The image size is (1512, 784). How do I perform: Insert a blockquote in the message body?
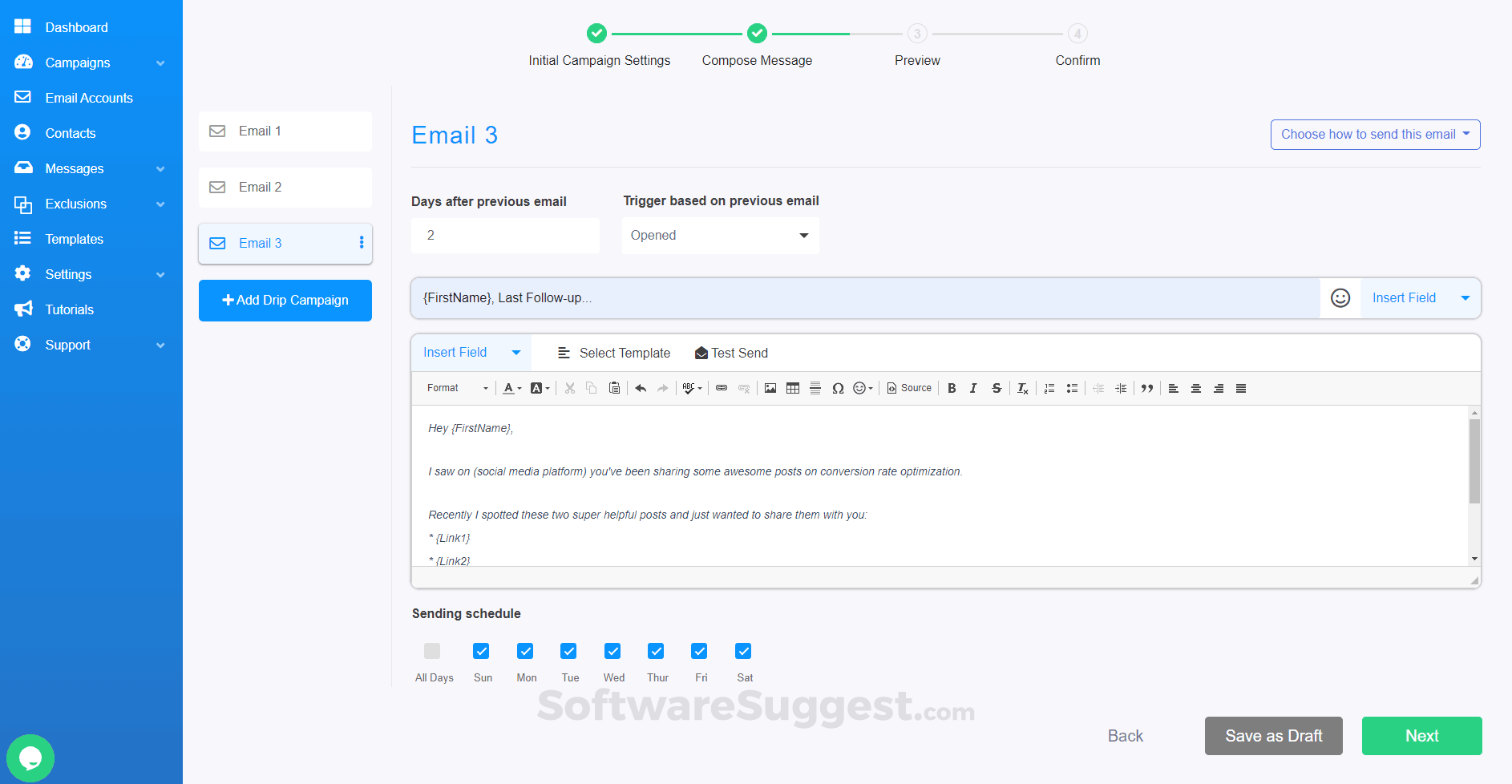point(1146,388)
